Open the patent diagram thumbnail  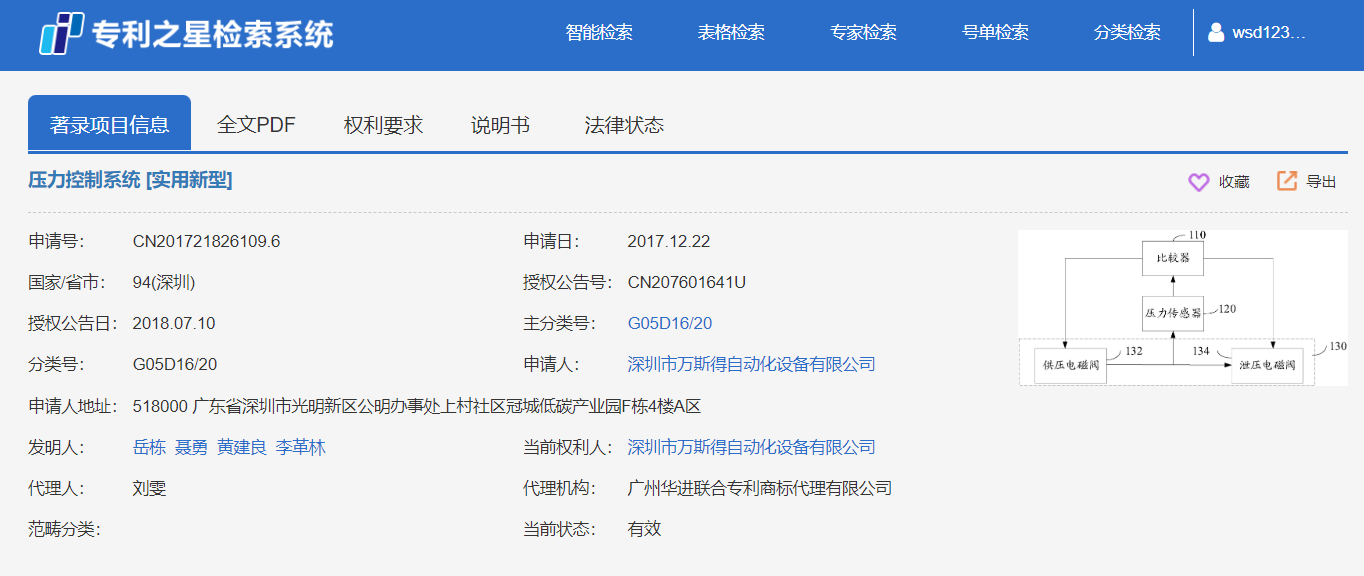pyautogui.click(x=1184, y=308)
